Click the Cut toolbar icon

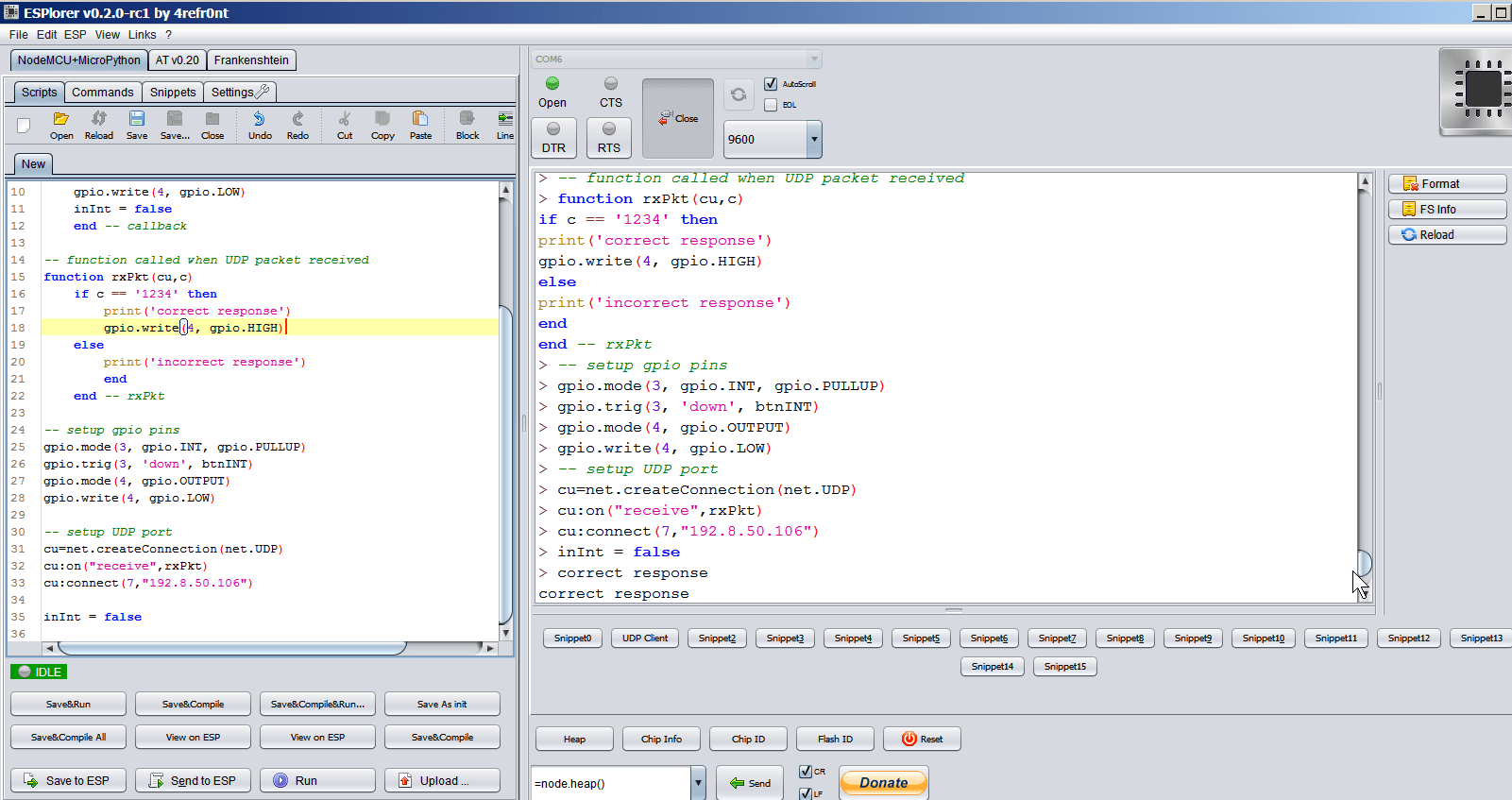[x=345, y=125]
